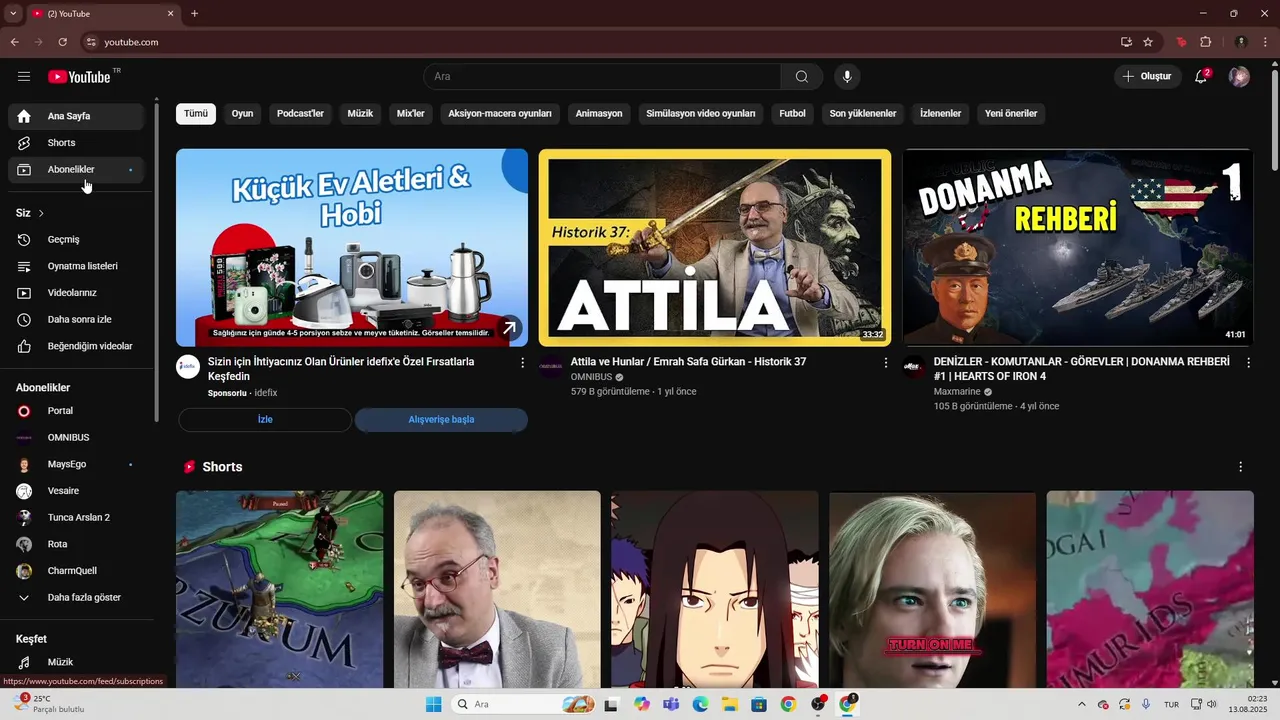1280x720 pixels.
Task: Open Müzik under Keşfet
Action: tap(76, 662)
